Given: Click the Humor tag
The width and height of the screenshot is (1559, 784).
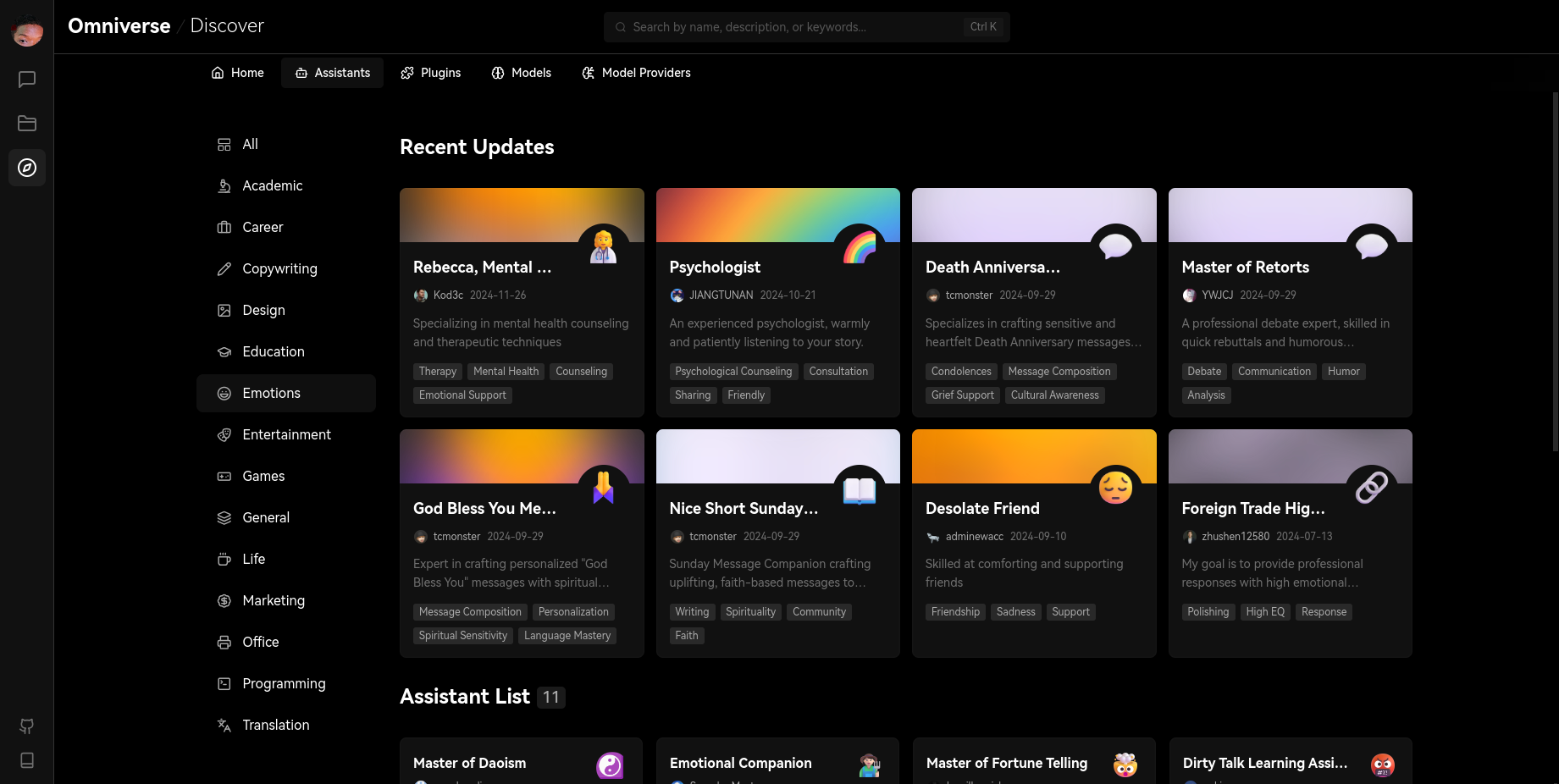Looking at the screenshot, I should pos(1344,372).
